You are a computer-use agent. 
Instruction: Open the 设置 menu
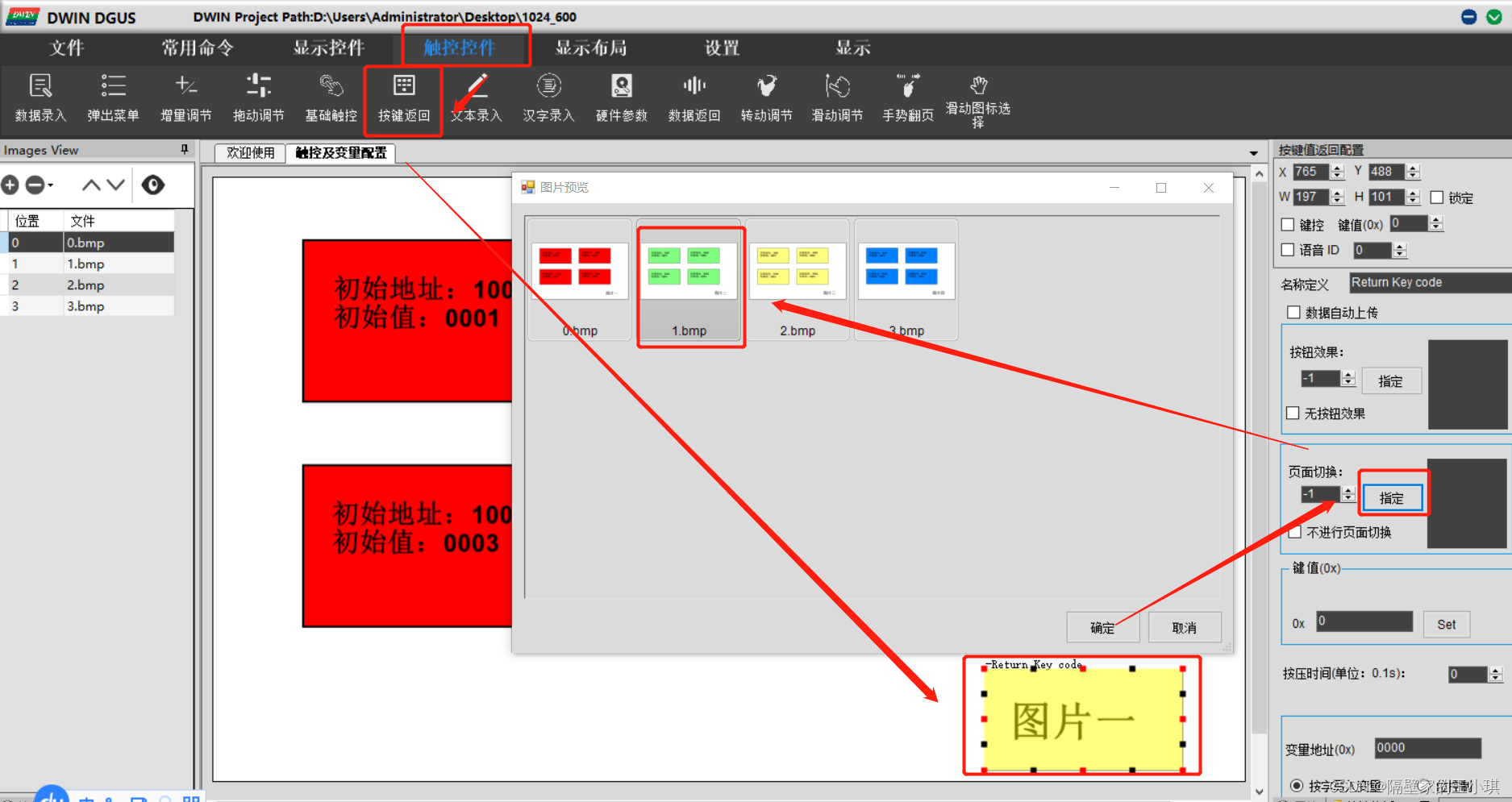(x=721, y=48)
